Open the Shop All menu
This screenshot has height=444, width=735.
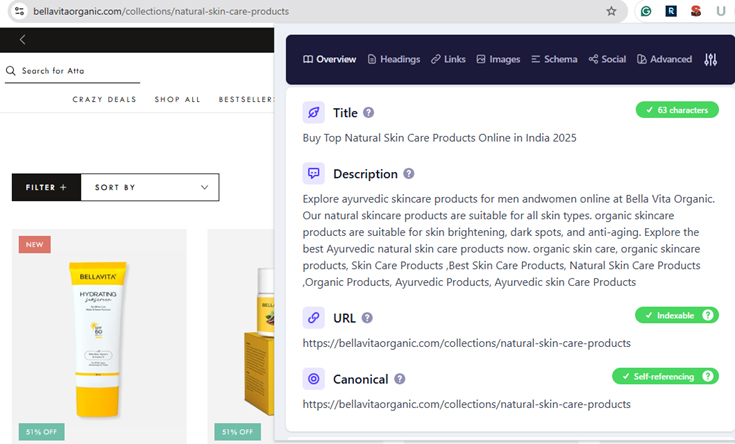pos(177,99)
